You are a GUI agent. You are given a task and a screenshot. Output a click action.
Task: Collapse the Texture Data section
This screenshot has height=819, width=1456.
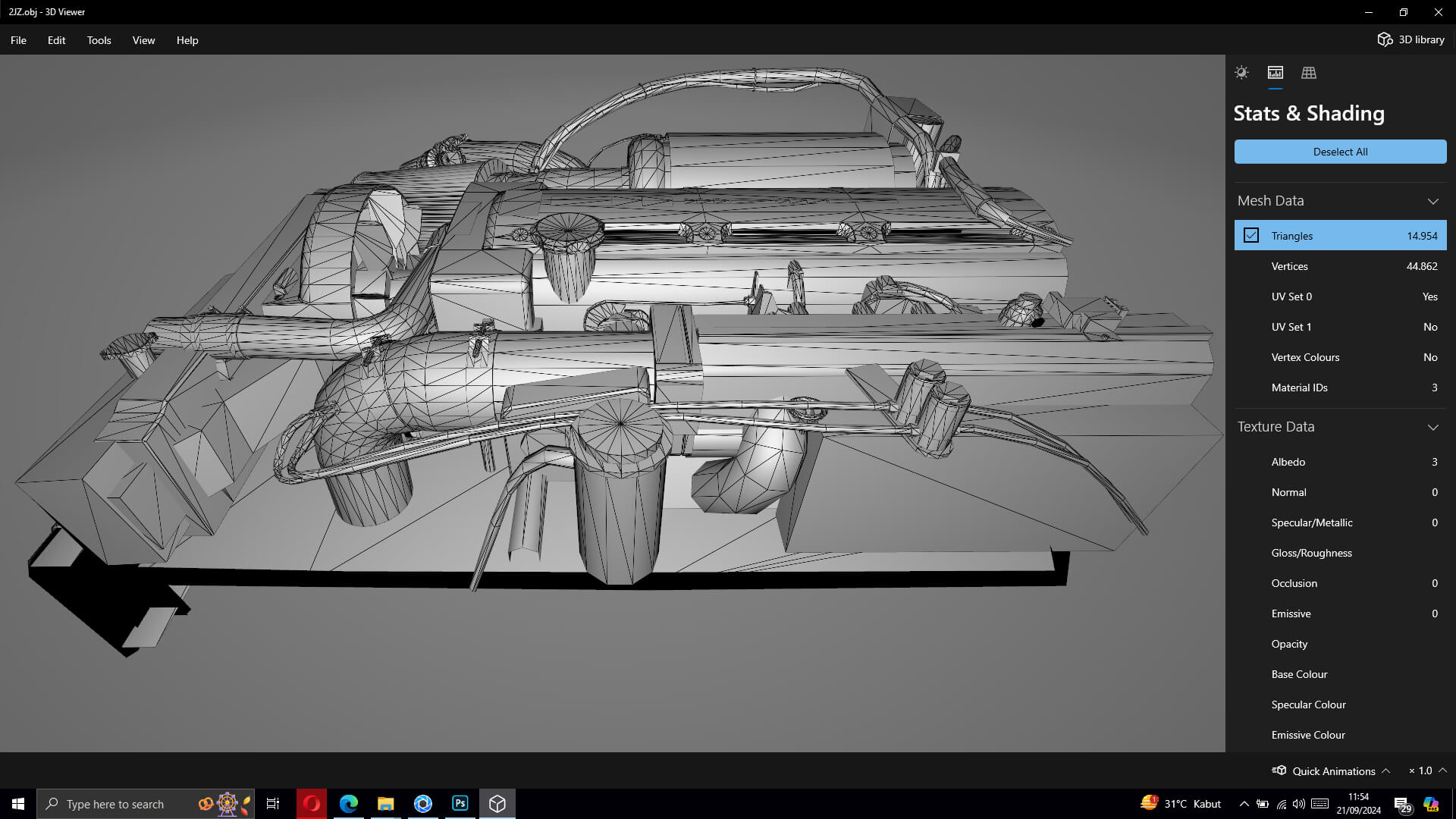[1432, 427]
